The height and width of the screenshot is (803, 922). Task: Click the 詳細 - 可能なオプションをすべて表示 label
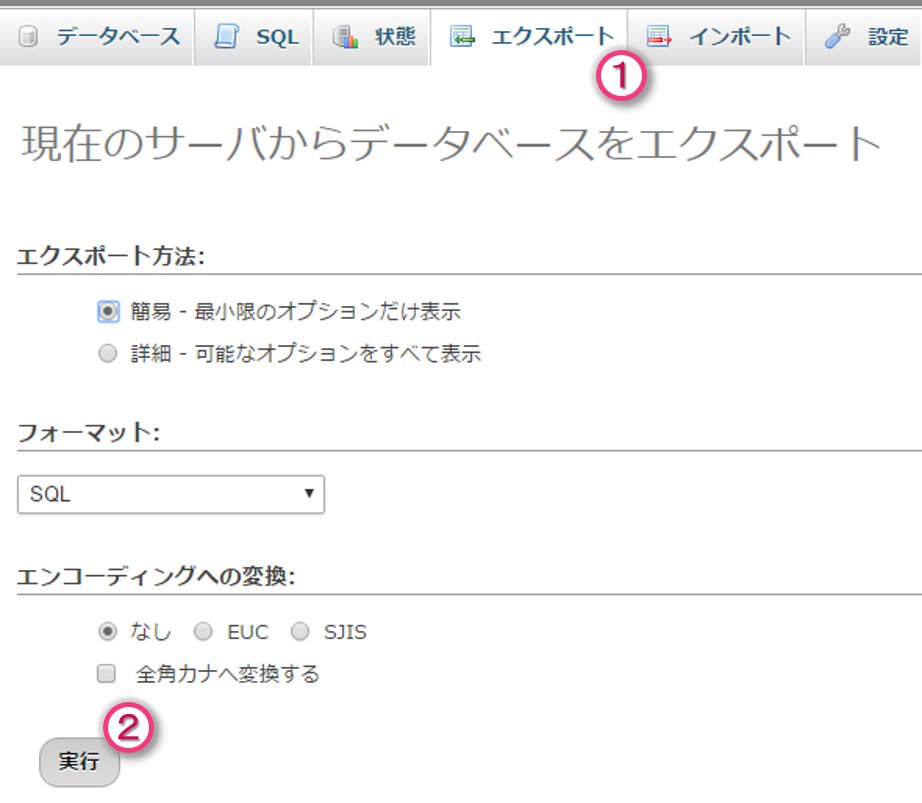(306, 354)
